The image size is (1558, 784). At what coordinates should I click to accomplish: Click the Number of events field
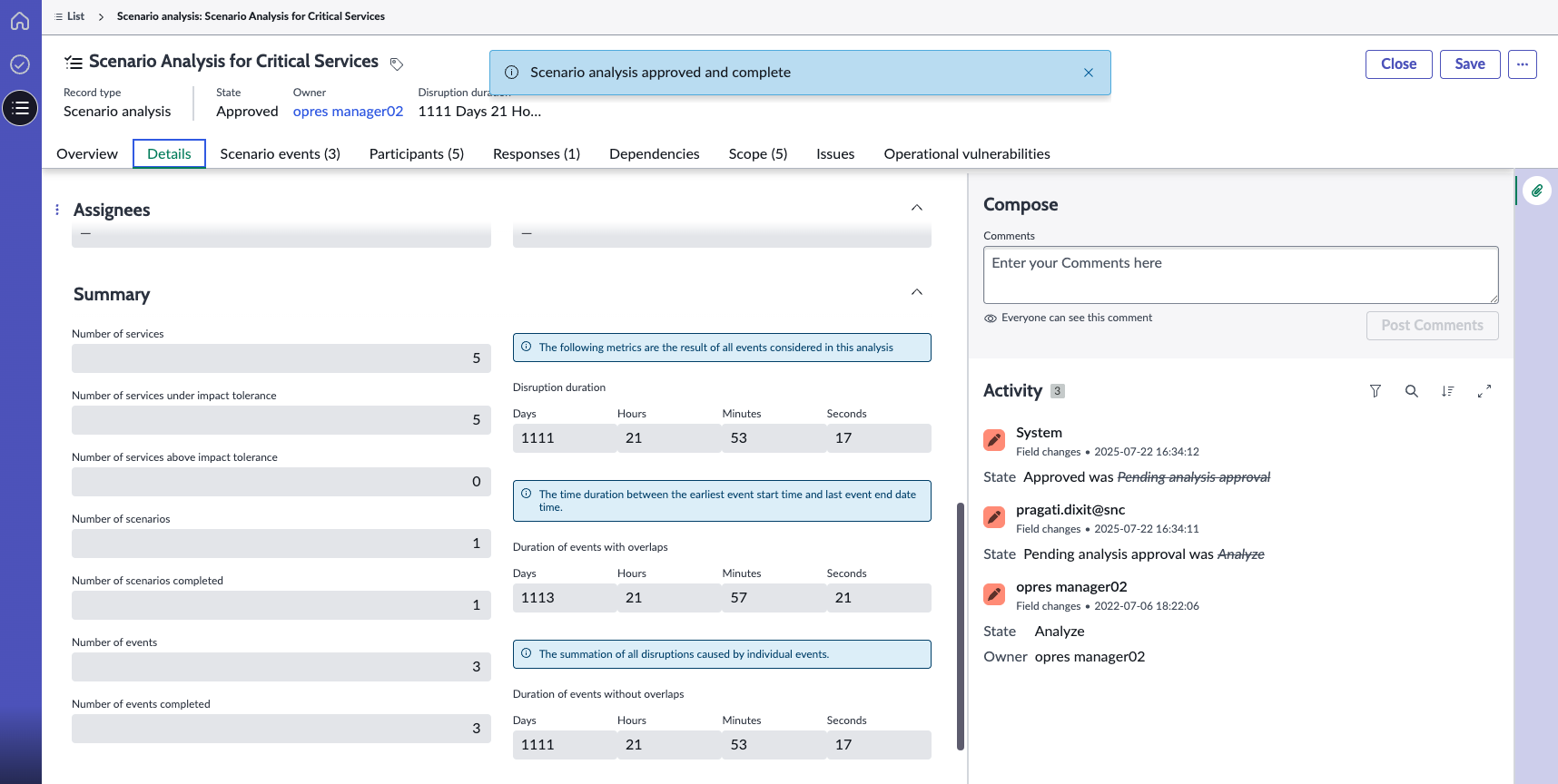point(281,667)
